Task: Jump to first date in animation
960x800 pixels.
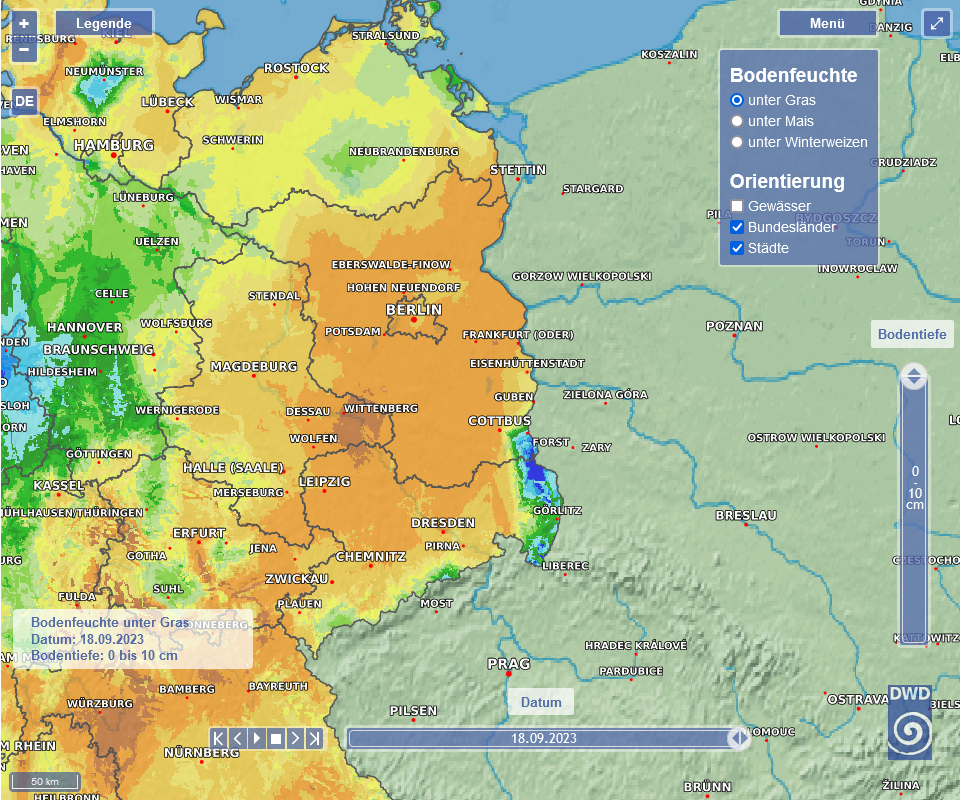Action: tap(219, 739)
